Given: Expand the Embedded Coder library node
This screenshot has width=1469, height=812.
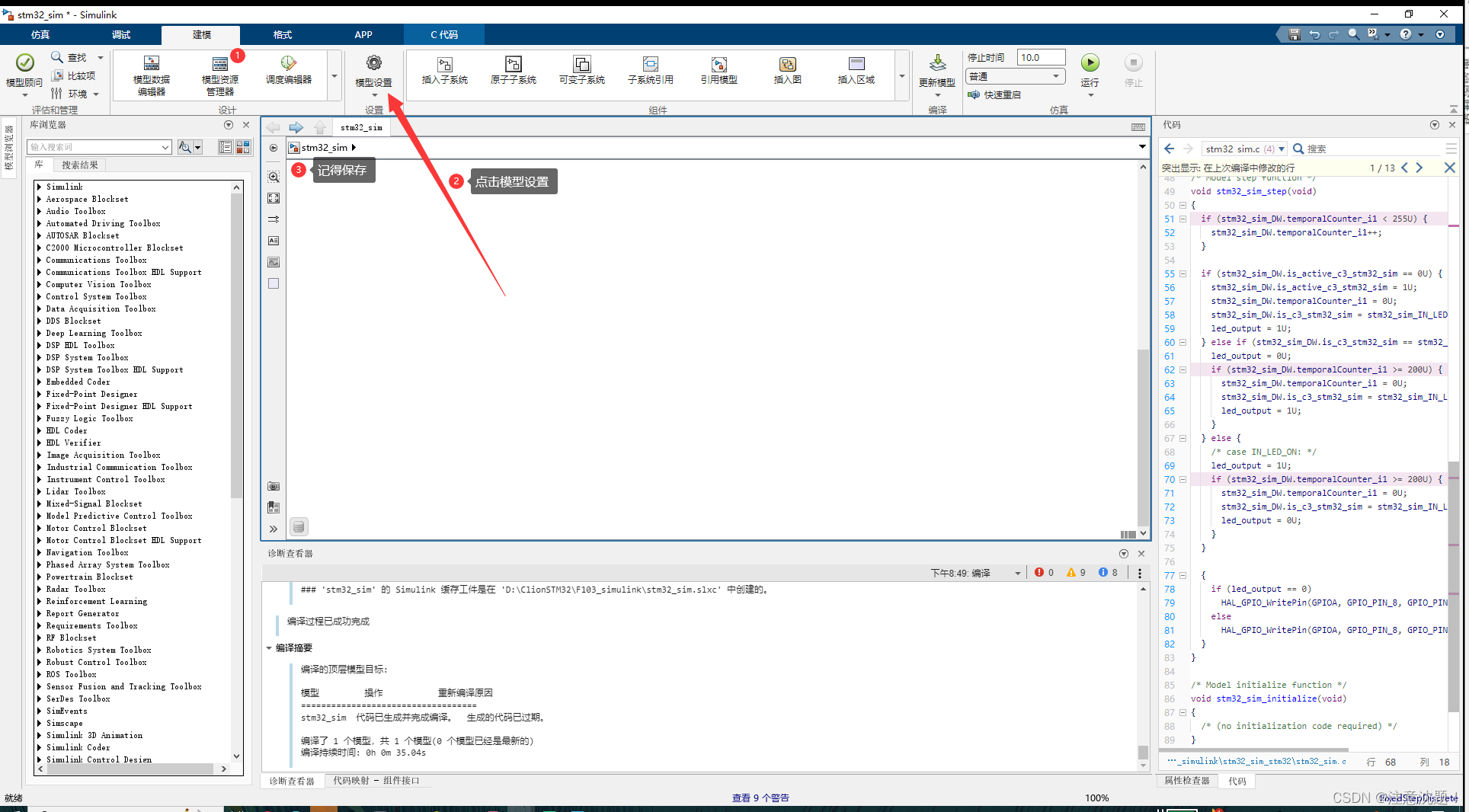Looking at the screenshot, I should 39,382.
